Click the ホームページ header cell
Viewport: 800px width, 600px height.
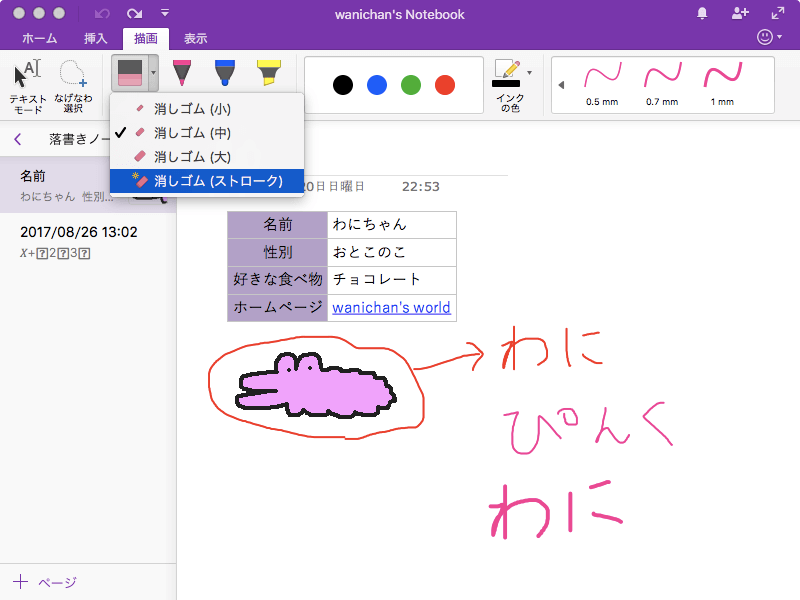(278, 307)
